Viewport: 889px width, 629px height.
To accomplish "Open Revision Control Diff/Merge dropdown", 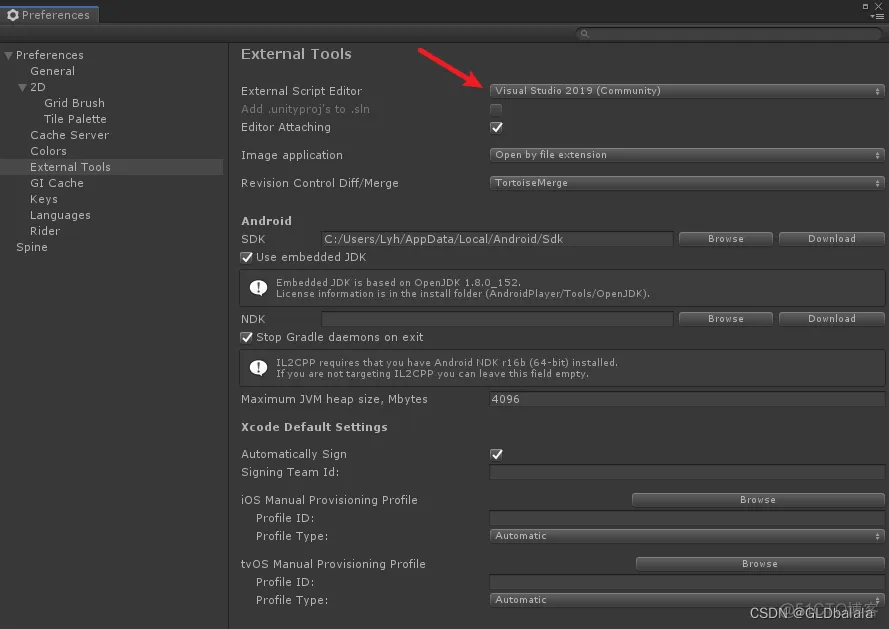I will (687, 183).
